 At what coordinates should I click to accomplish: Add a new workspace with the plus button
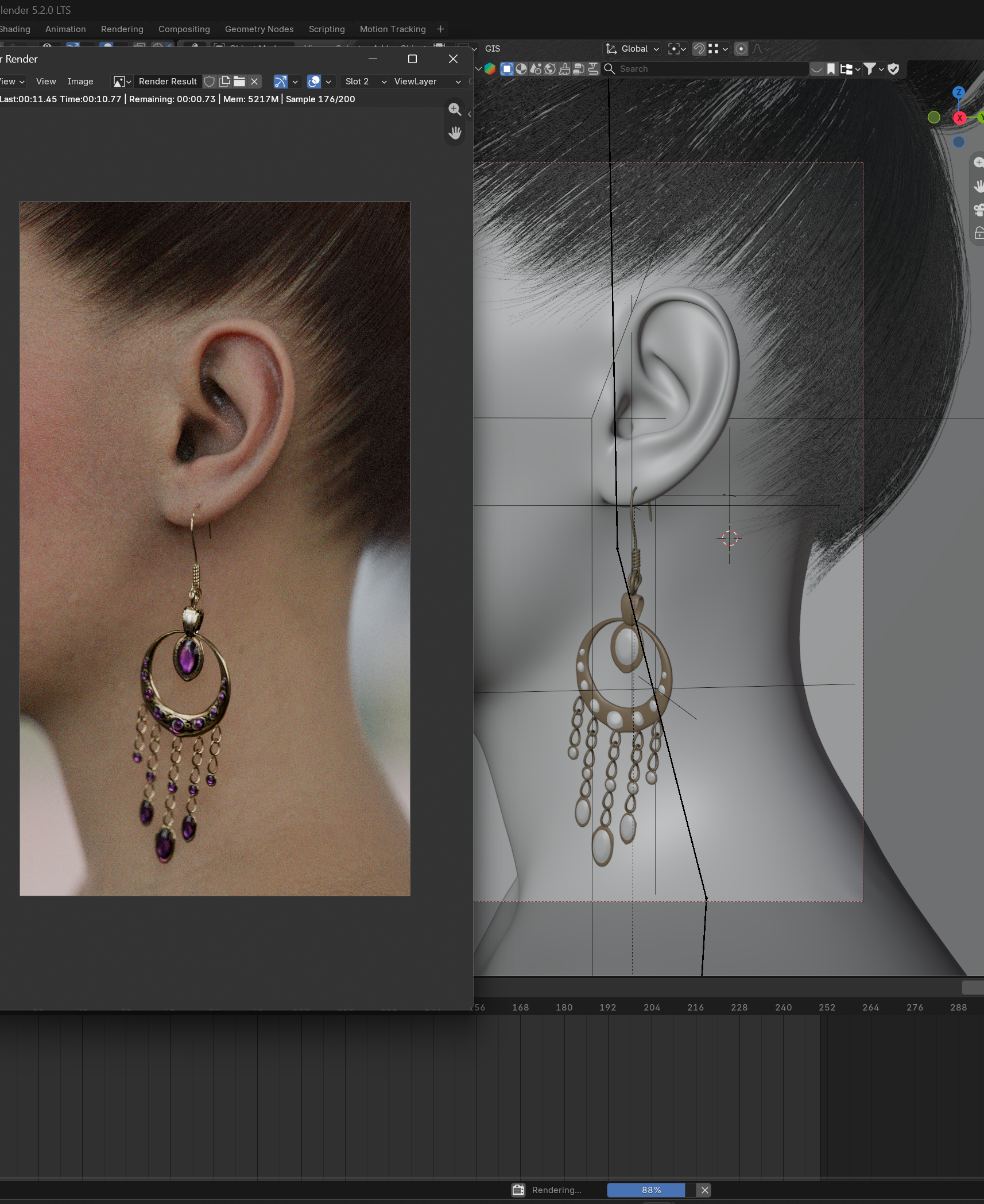point(440,29)
